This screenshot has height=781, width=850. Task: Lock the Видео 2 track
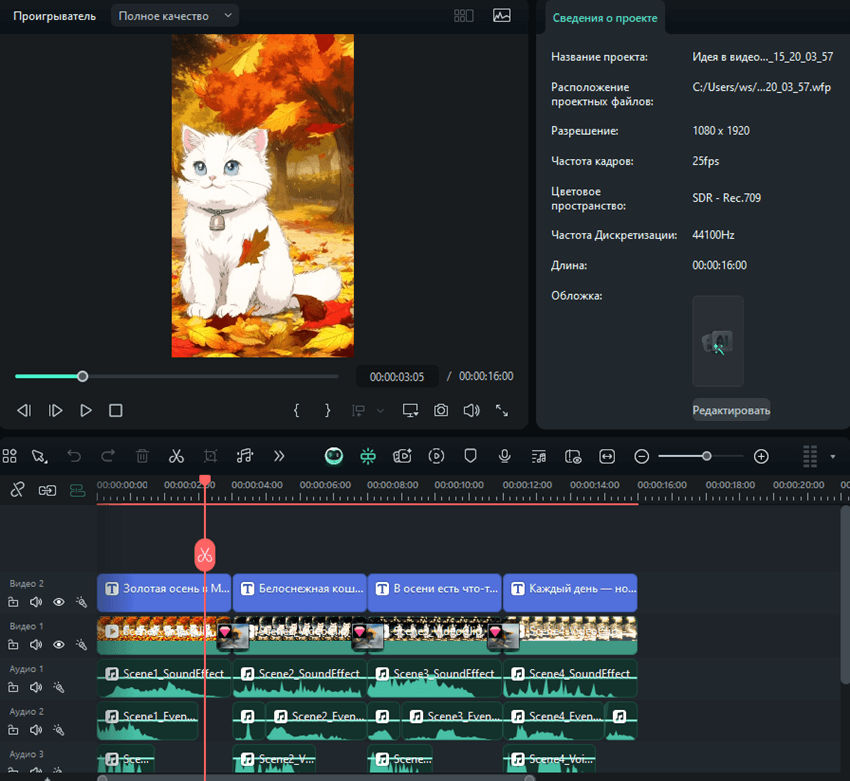click(13, 602)
